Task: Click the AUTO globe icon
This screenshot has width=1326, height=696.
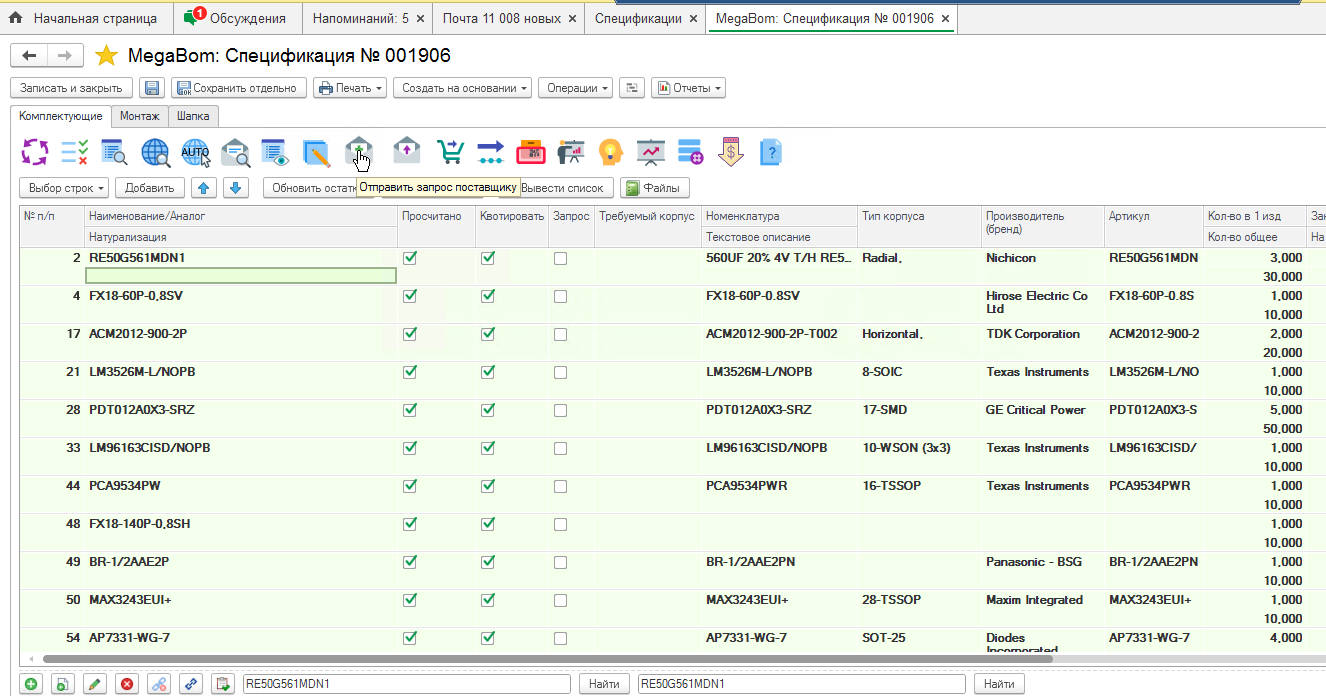Action: pos(195,152)
